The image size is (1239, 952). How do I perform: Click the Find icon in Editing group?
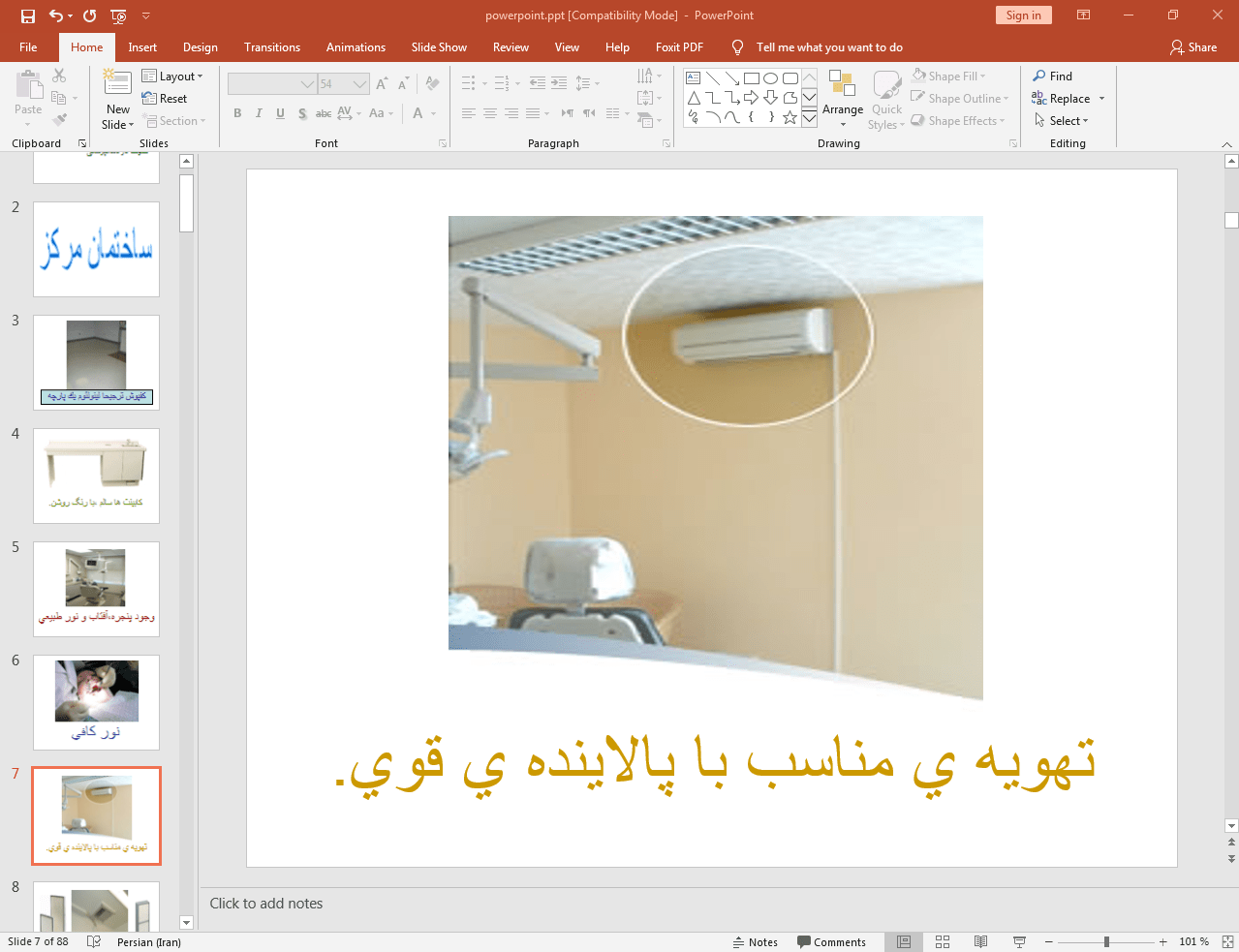pos(1052,77)
